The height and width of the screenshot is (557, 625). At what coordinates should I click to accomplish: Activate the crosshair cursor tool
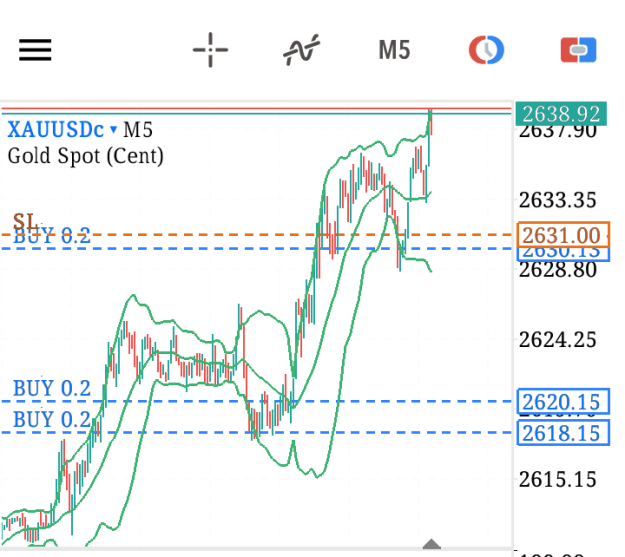pyautogui.click(x=210, y=50)
